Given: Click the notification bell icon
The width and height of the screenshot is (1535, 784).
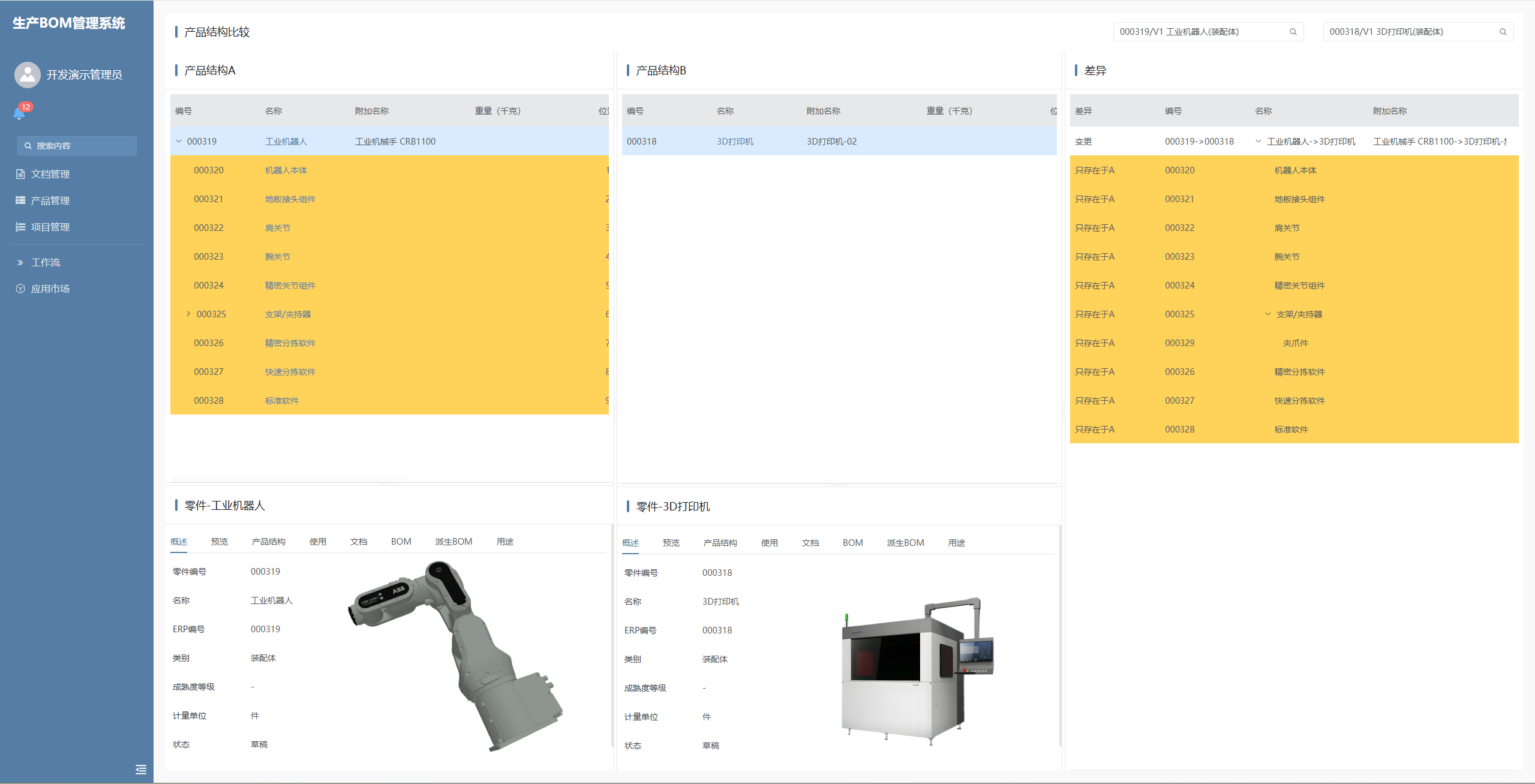Looking at the screenshot, I should click(x=19, y=113).
